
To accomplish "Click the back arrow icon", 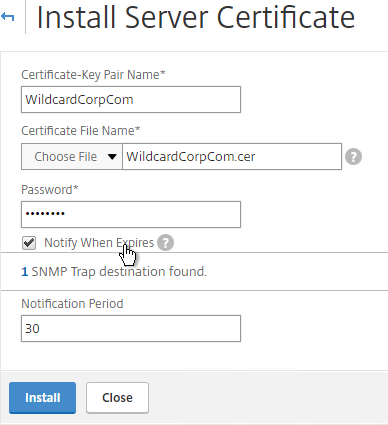I will [7, 17].
